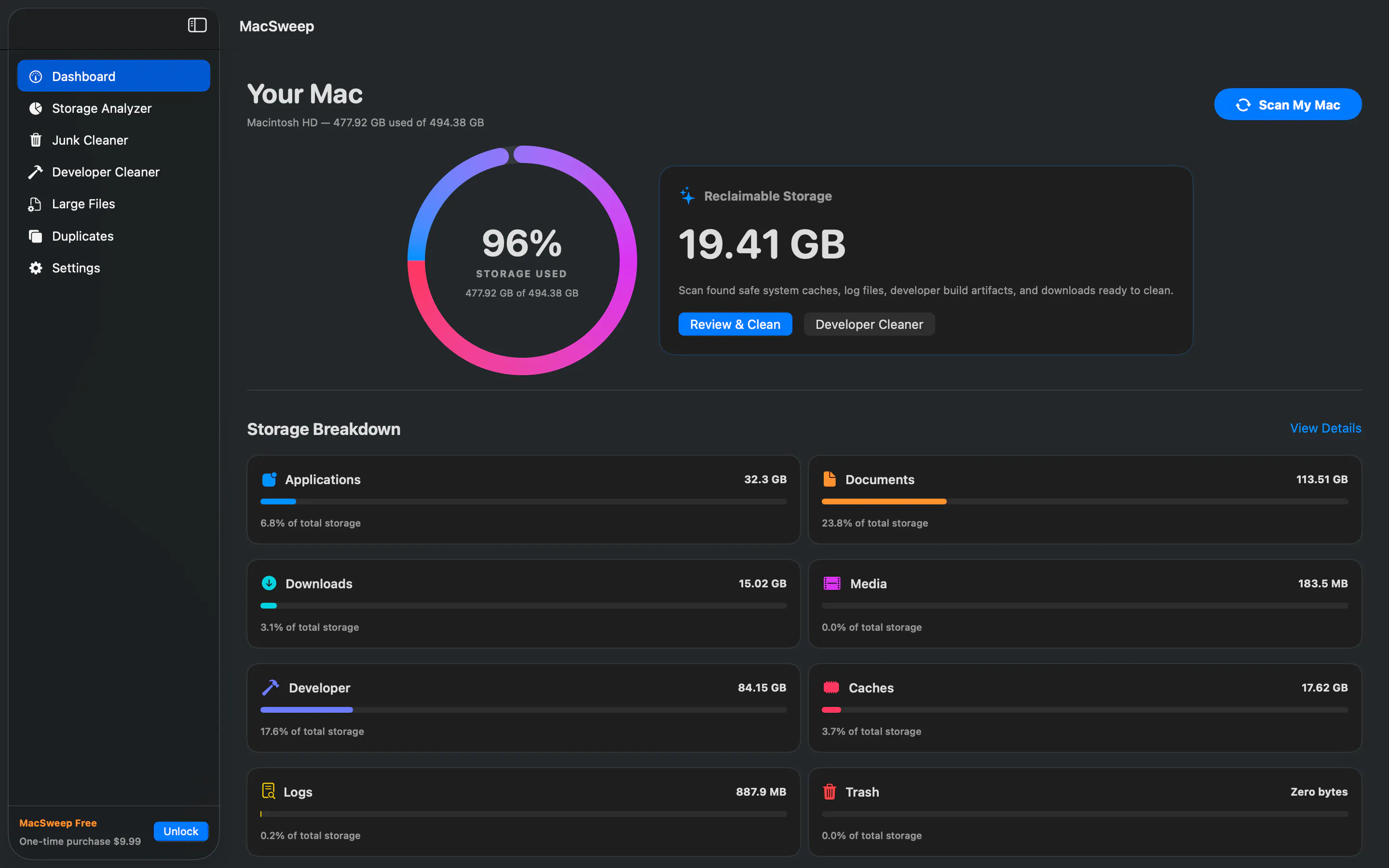Open the View Details link
Viewport: 1389px width, 868px height.
pos(1325,428)
